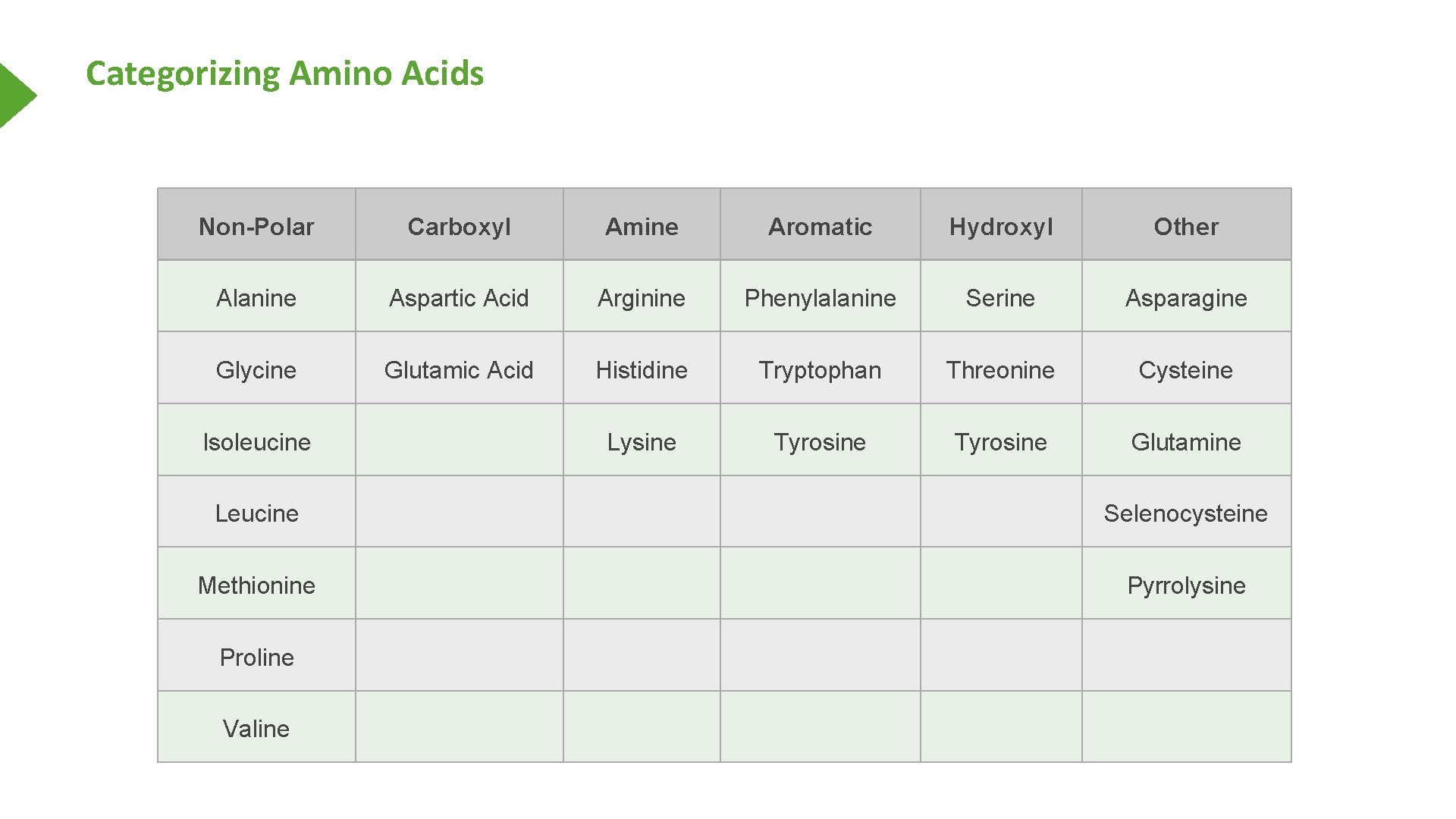The height and width of the screenshot is (819, 1456).
Task: Select the Phenylalanine cell
Action: [x=820, y=298]
